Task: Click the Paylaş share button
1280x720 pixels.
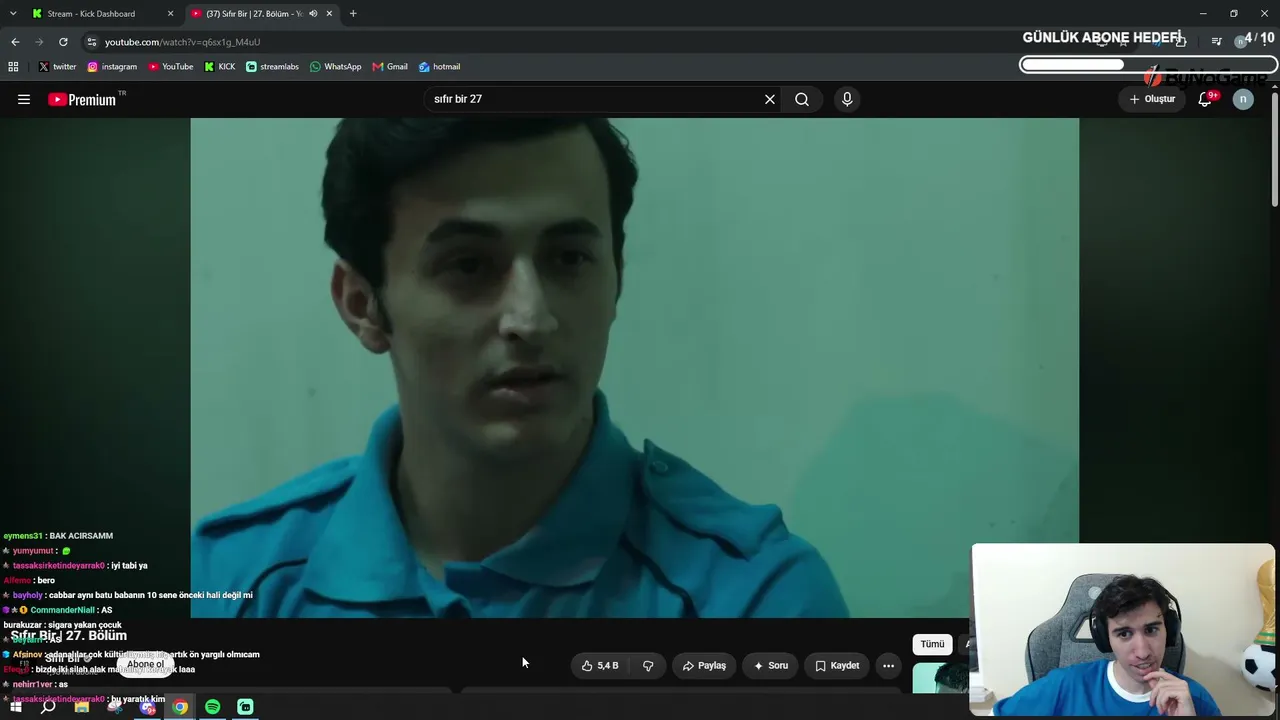Action: [x=704, y=665]
